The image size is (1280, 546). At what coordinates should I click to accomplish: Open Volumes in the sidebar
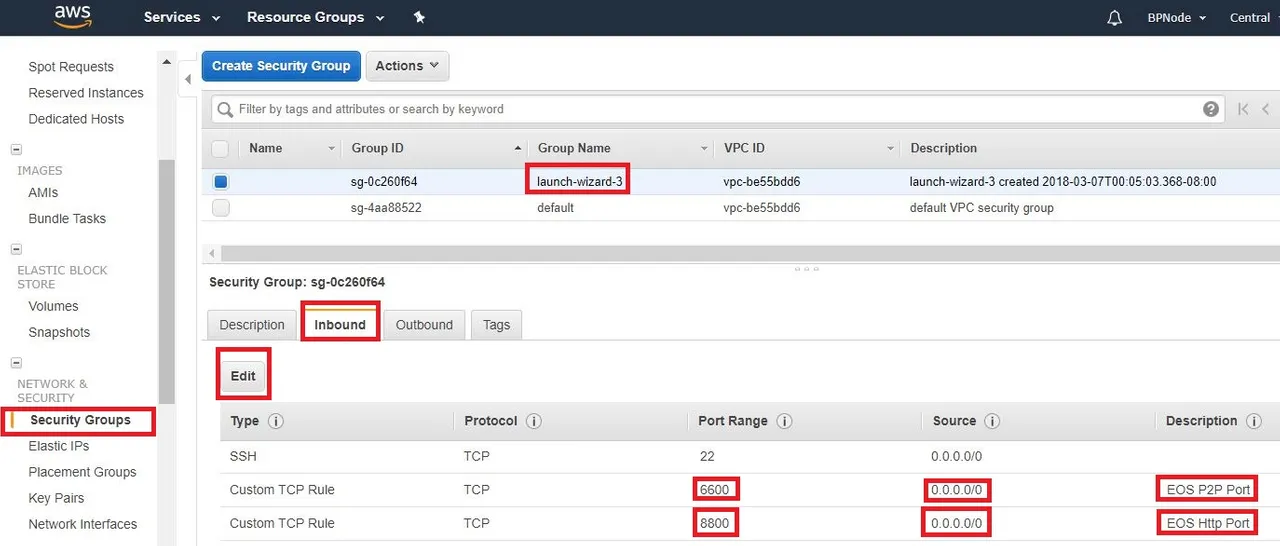click(53, 307)
